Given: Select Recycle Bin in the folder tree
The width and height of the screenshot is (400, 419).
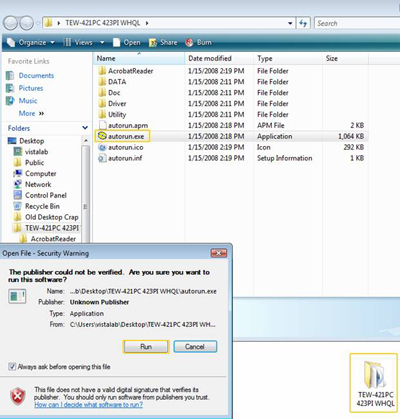Looking at the screenshot, I should [x=42, y=206].
